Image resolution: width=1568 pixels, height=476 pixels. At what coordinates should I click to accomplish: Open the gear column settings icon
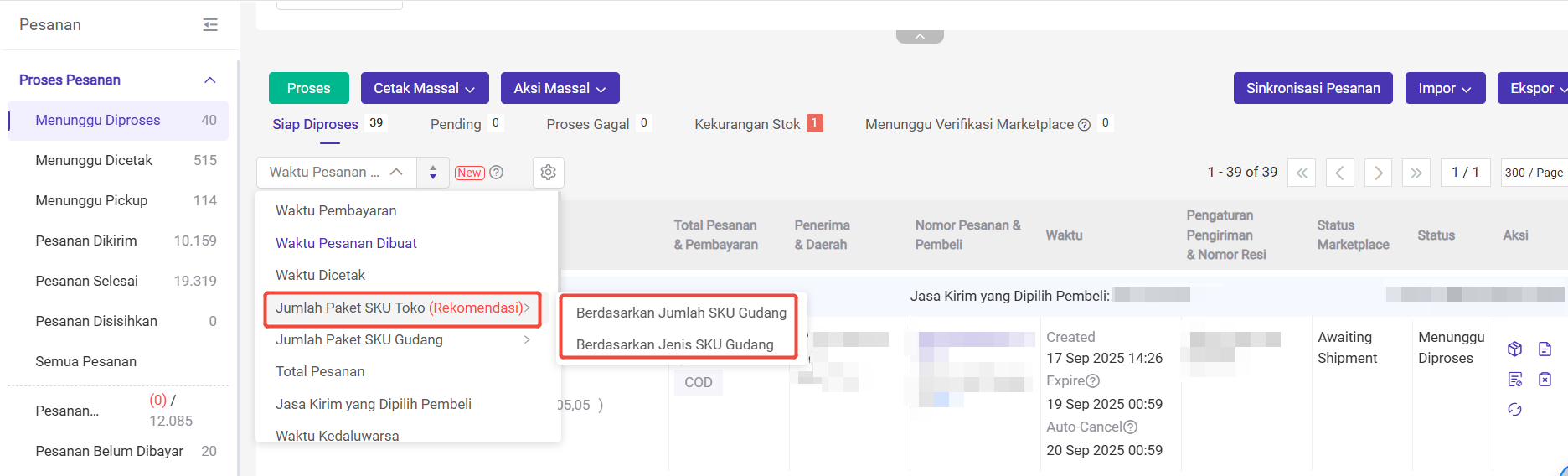549,173
